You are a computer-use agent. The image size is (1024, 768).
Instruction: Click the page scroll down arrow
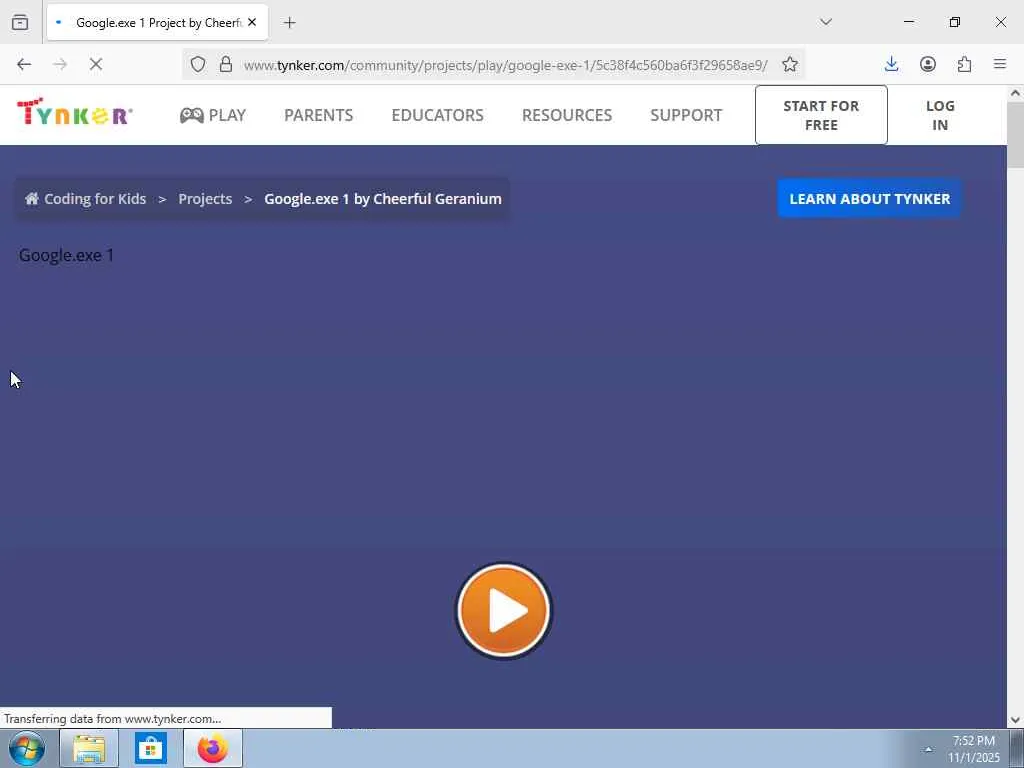pyautogui.click(x=1015, y=720)
